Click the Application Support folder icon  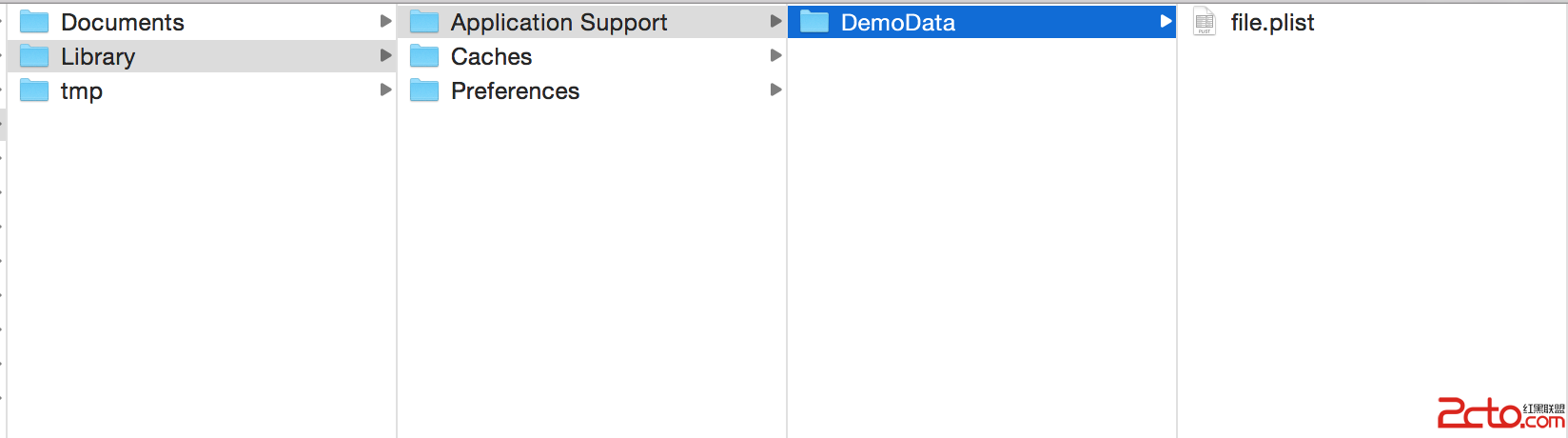(x=424, y=22)
